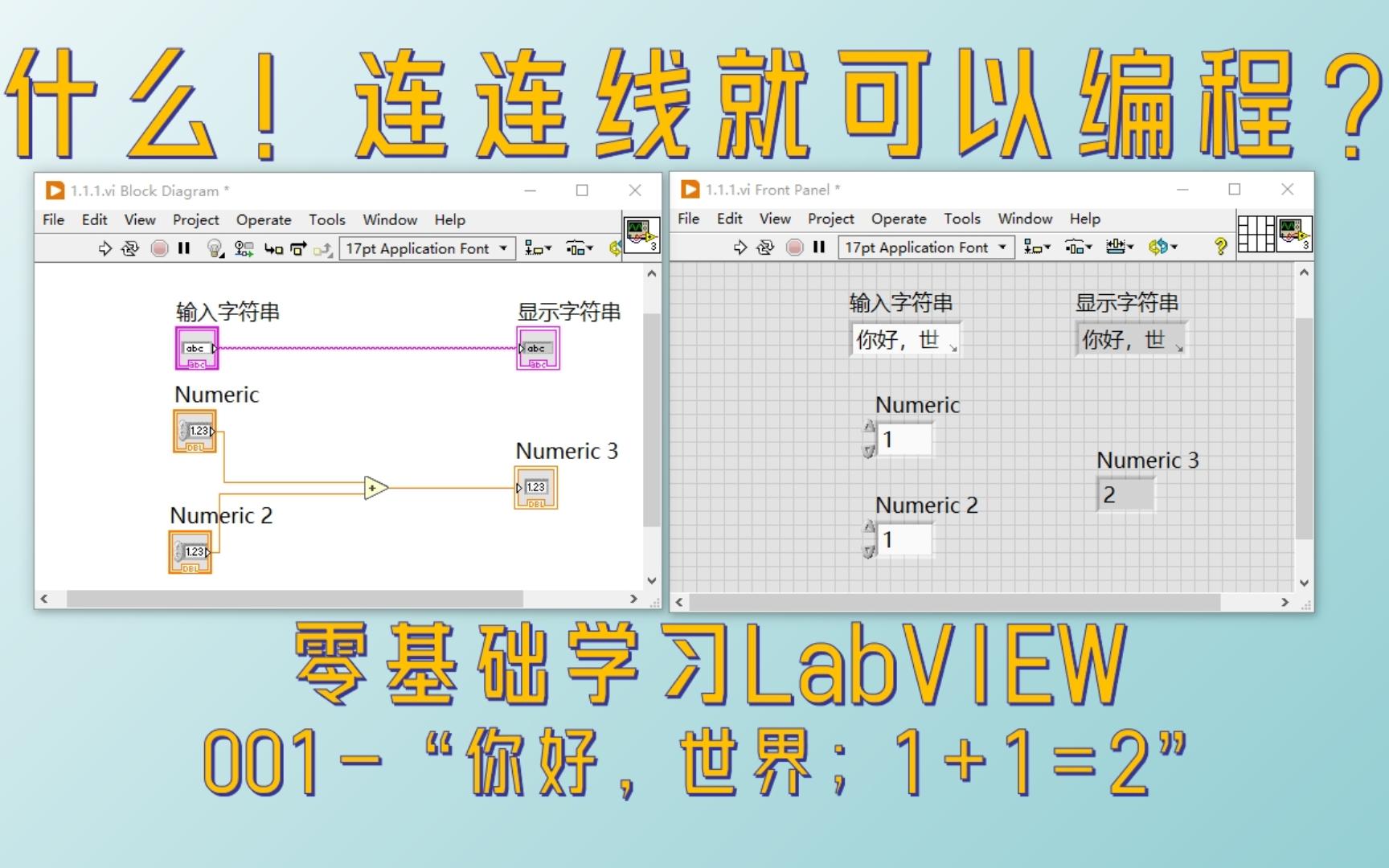This screenshot has height=868, width=1389.
Task: Open Project menu in Front Panel window
Action: click(831, 219)
